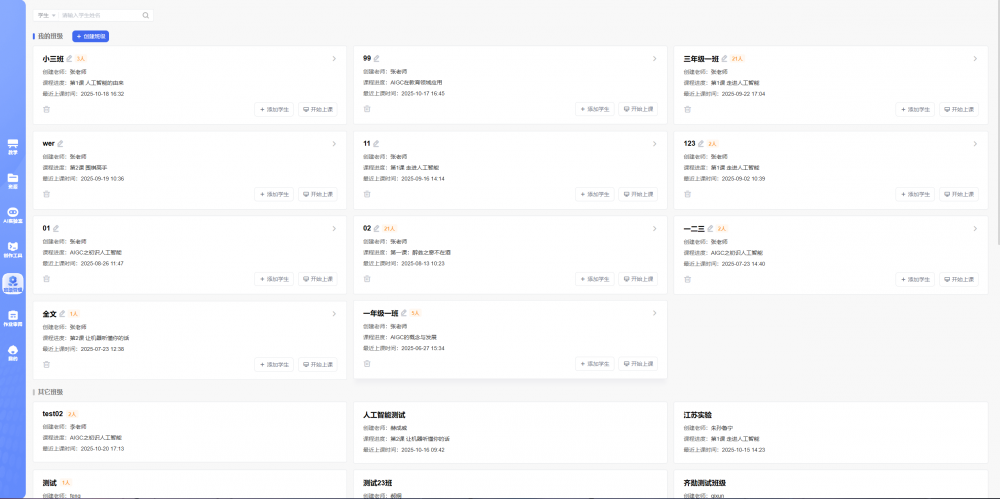
Task: Go to the 我的 sidebar tab
Action: pyautogui.click(x=13, y=352)
